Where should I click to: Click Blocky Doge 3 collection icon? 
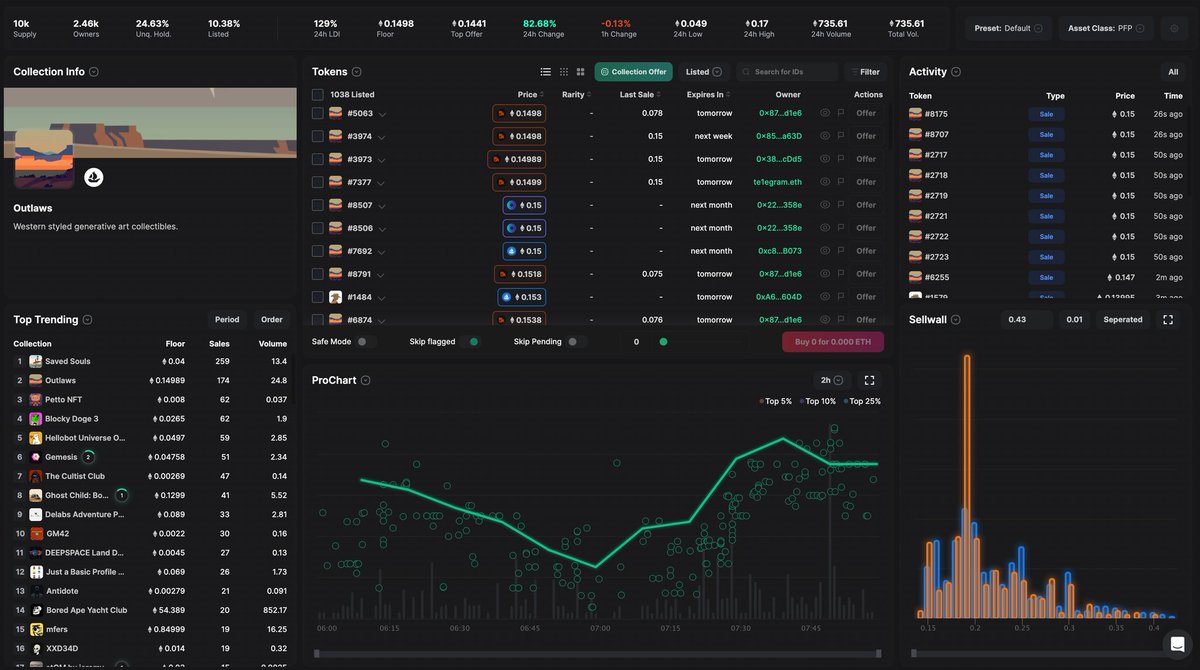[x=35, y=418]
